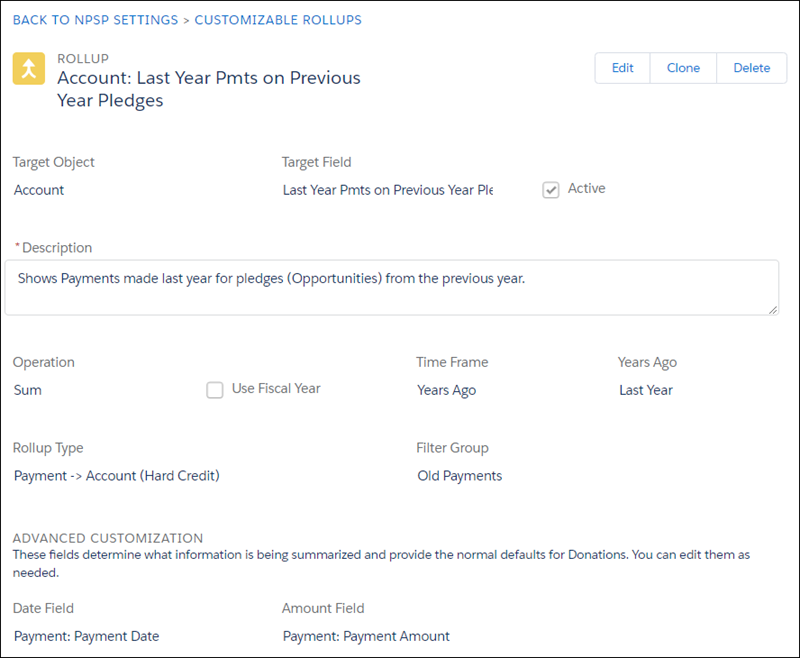The height and width of the screenshot is (658, 800).
Task: Click the Advanced Customization heading
Action: [108, 538]
